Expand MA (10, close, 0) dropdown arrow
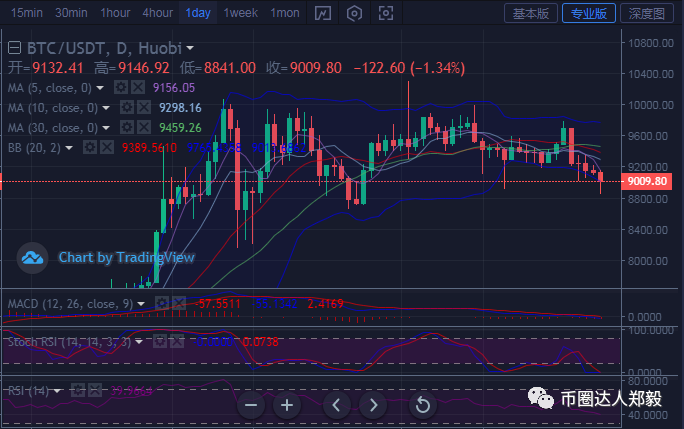This screenshot has width=684, height=429. pyautogui.click(x=106, y=108)
